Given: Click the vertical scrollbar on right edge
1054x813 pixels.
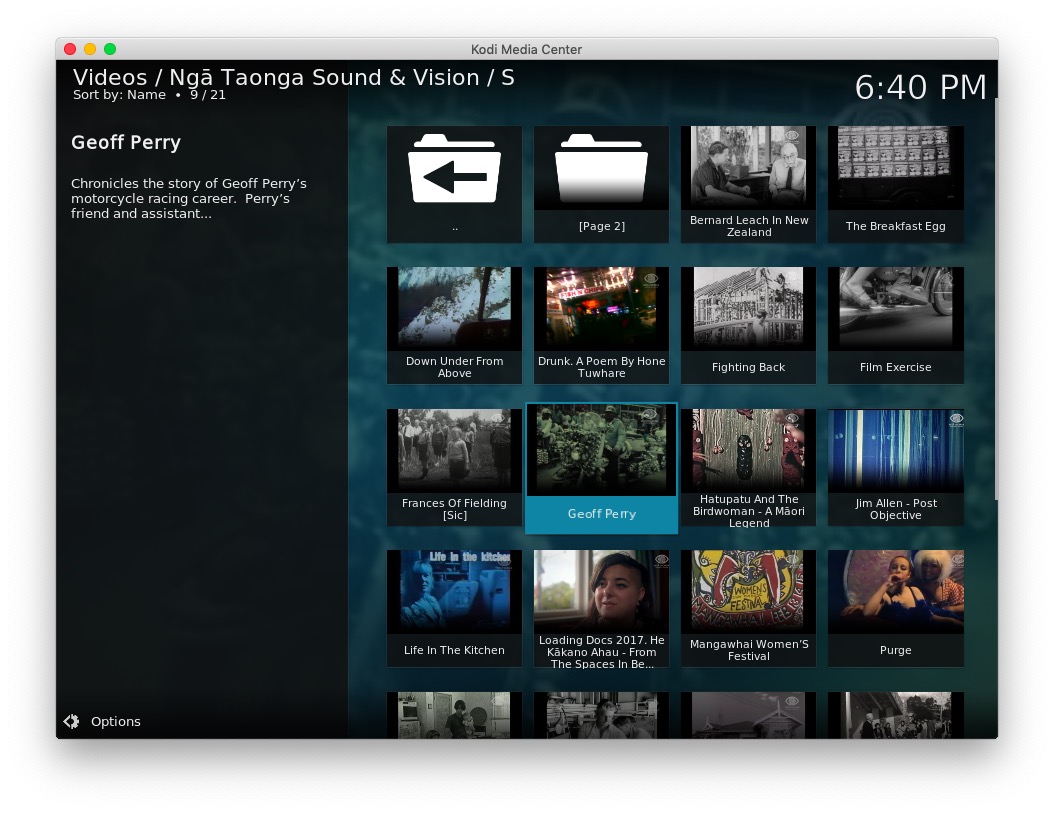Looking at the screenshot, I should point(995,300).
